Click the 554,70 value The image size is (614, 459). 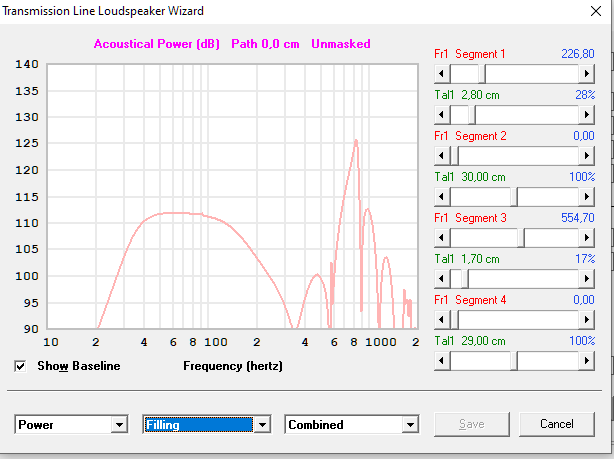[x=578, y=218]
